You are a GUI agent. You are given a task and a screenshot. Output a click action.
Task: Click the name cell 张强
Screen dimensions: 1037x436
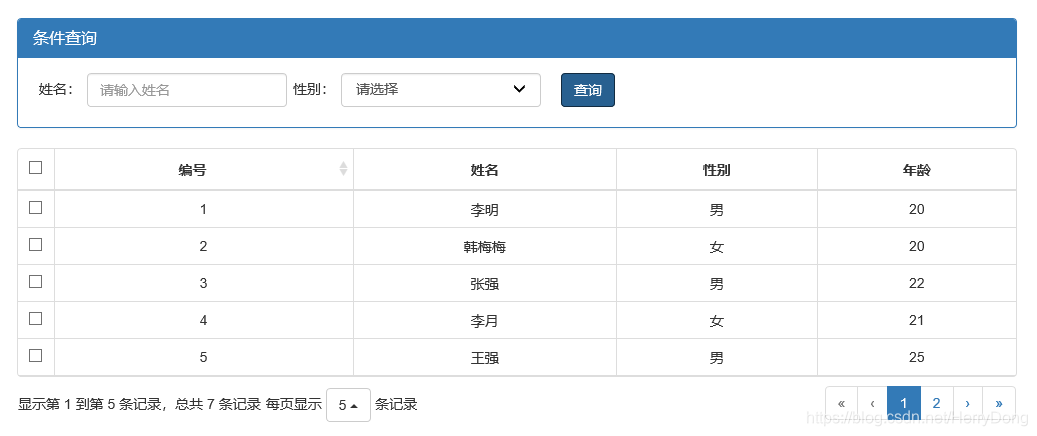point(485,284)
